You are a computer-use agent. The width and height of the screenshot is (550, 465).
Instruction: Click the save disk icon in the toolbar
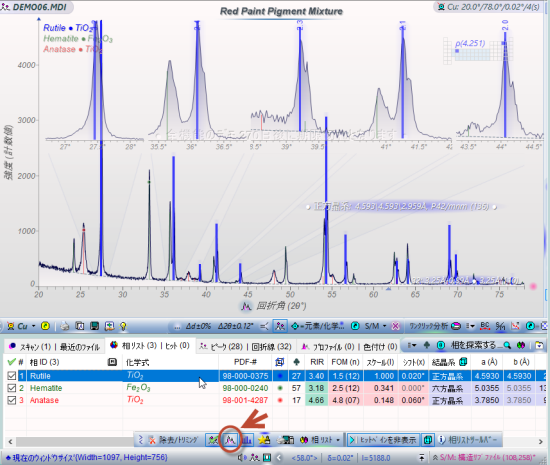pyautogui.click(x=94, y=326)
